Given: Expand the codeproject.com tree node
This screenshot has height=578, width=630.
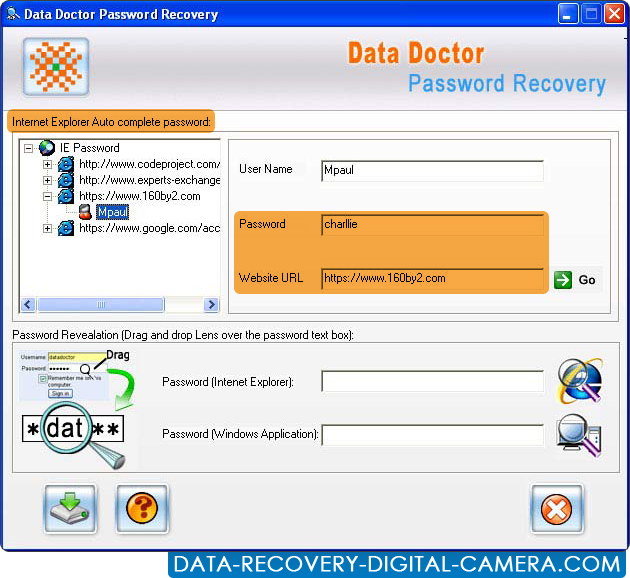Looking at the screenshot, I should click(47, 164).
